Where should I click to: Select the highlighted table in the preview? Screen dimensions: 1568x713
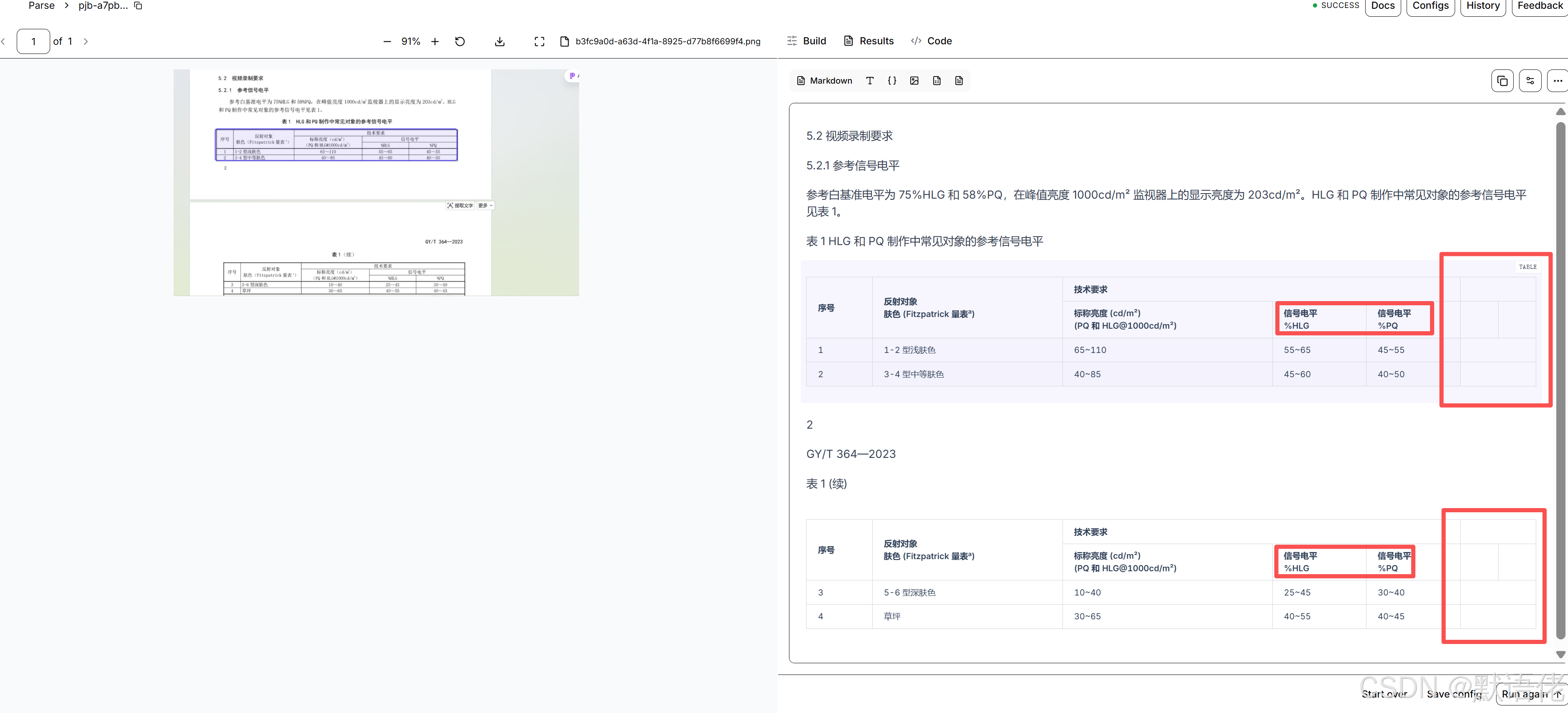click(336, 145)
